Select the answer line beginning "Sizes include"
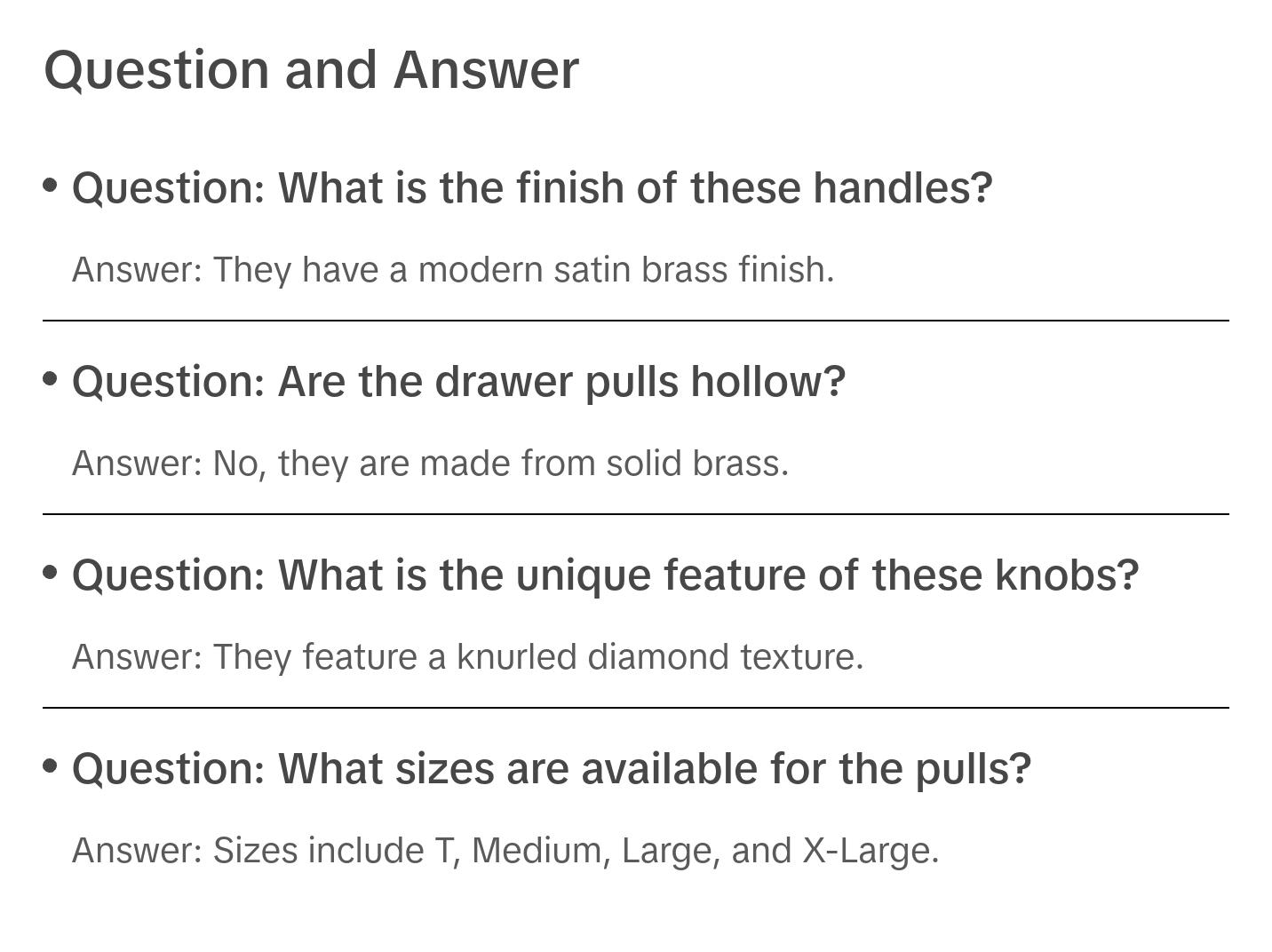 click(505, 850)
